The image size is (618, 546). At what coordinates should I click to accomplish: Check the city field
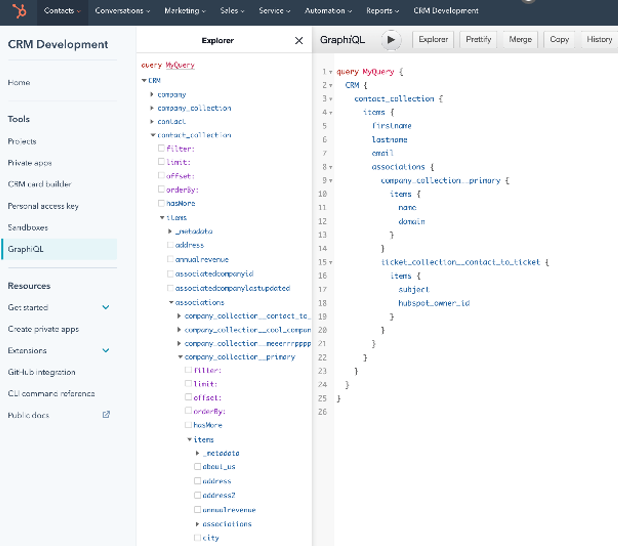(x=197, y=537)
